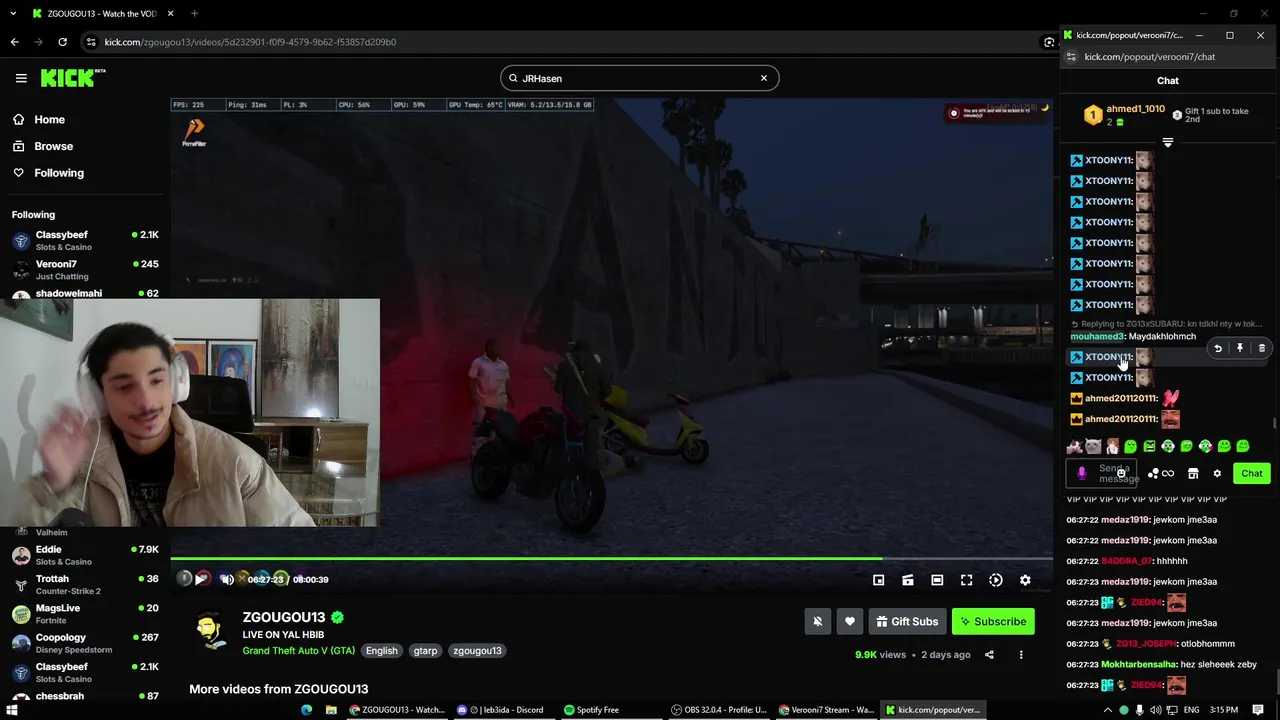Open video player settings gear
The image size is (1280, 720).
[1025, 580]
